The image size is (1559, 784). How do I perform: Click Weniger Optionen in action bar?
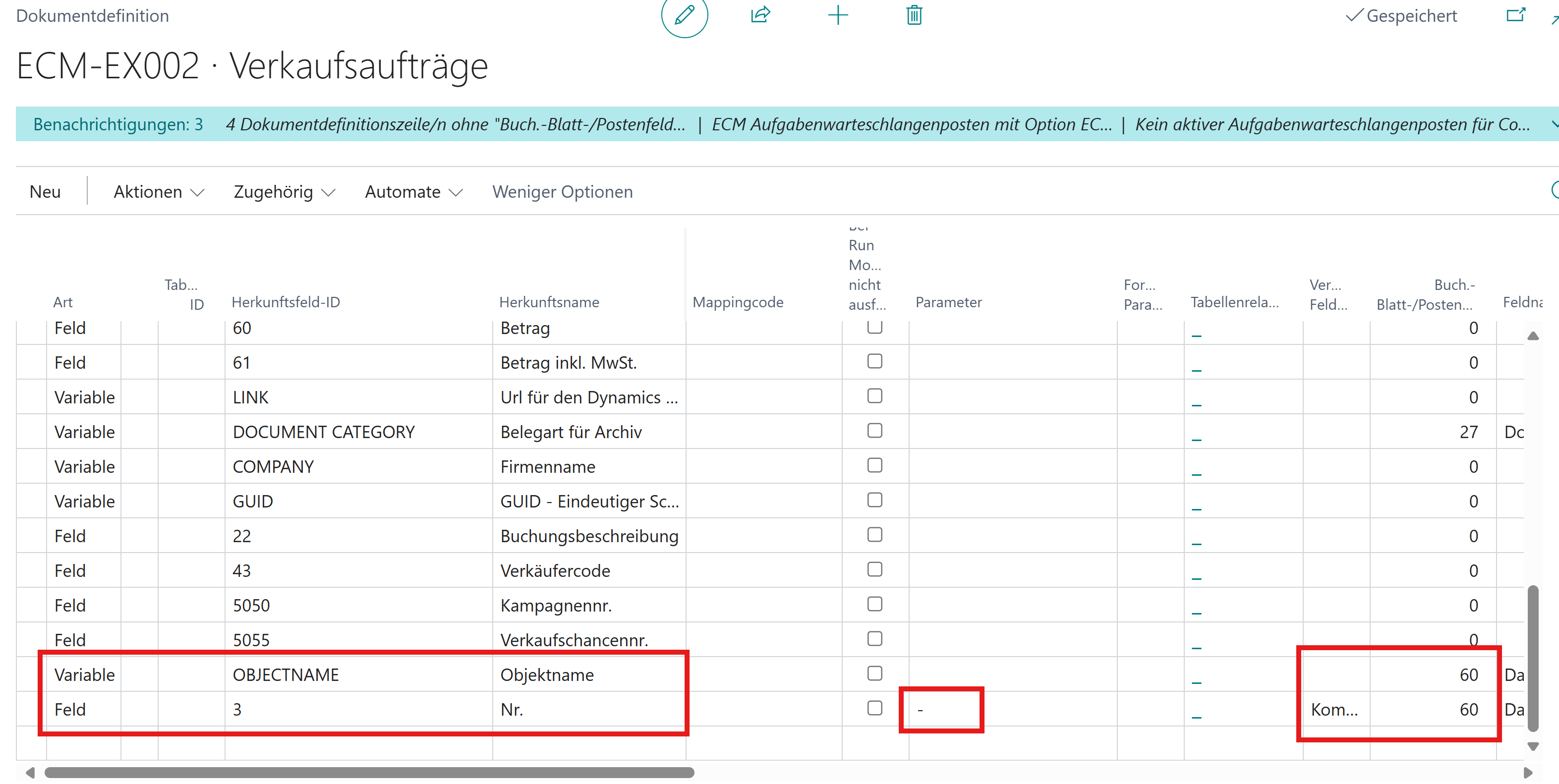tap(562, 192)
